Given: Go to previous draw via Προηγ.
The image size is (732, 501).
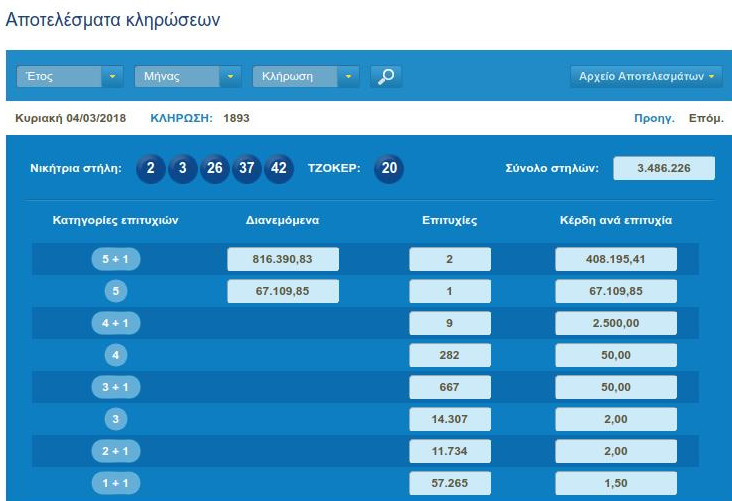Looking at the screenshot, I should point(654,118).
